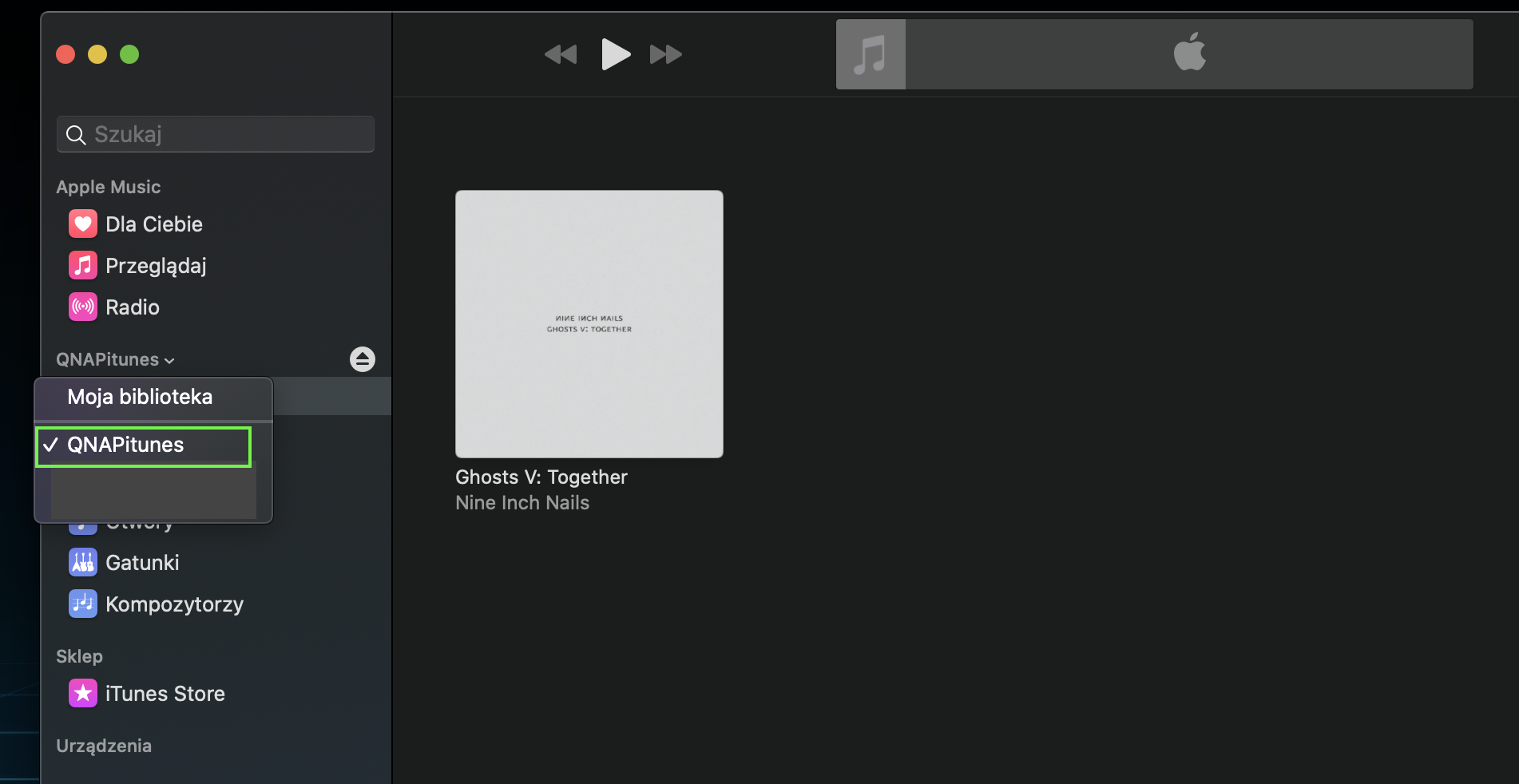Click the Sklep section header

coord(79,656)
